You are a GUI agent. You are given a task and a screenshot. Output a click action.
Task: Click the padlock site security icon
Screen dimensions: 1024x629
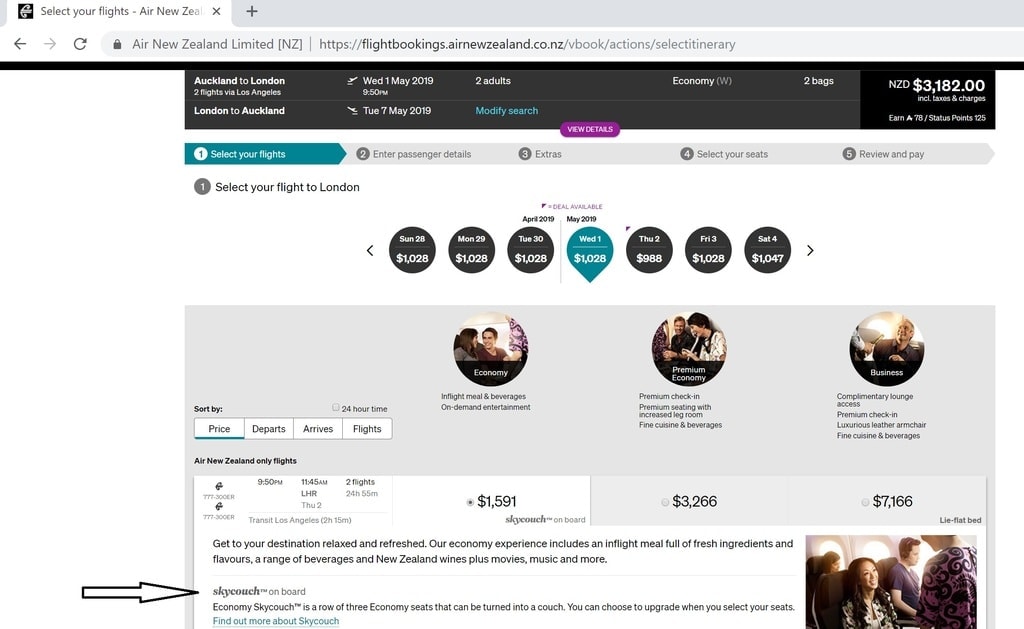(x=117, y=44)
